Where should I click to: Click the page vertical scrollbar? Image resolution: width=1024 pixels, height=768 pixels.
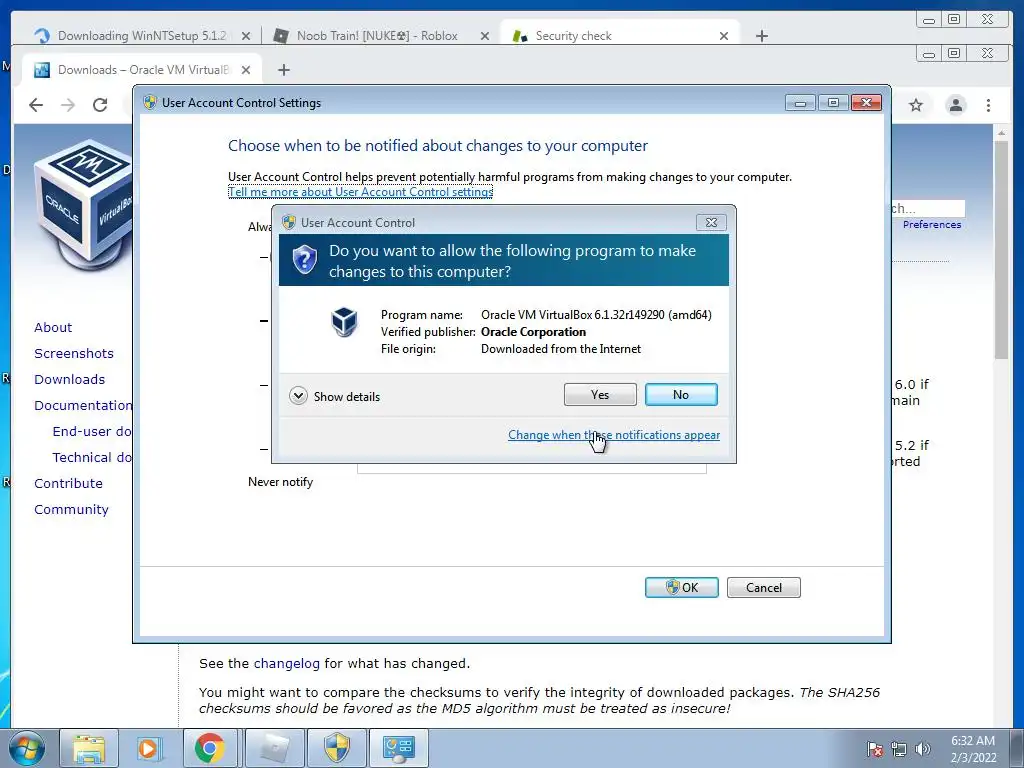pos(1001,249)
